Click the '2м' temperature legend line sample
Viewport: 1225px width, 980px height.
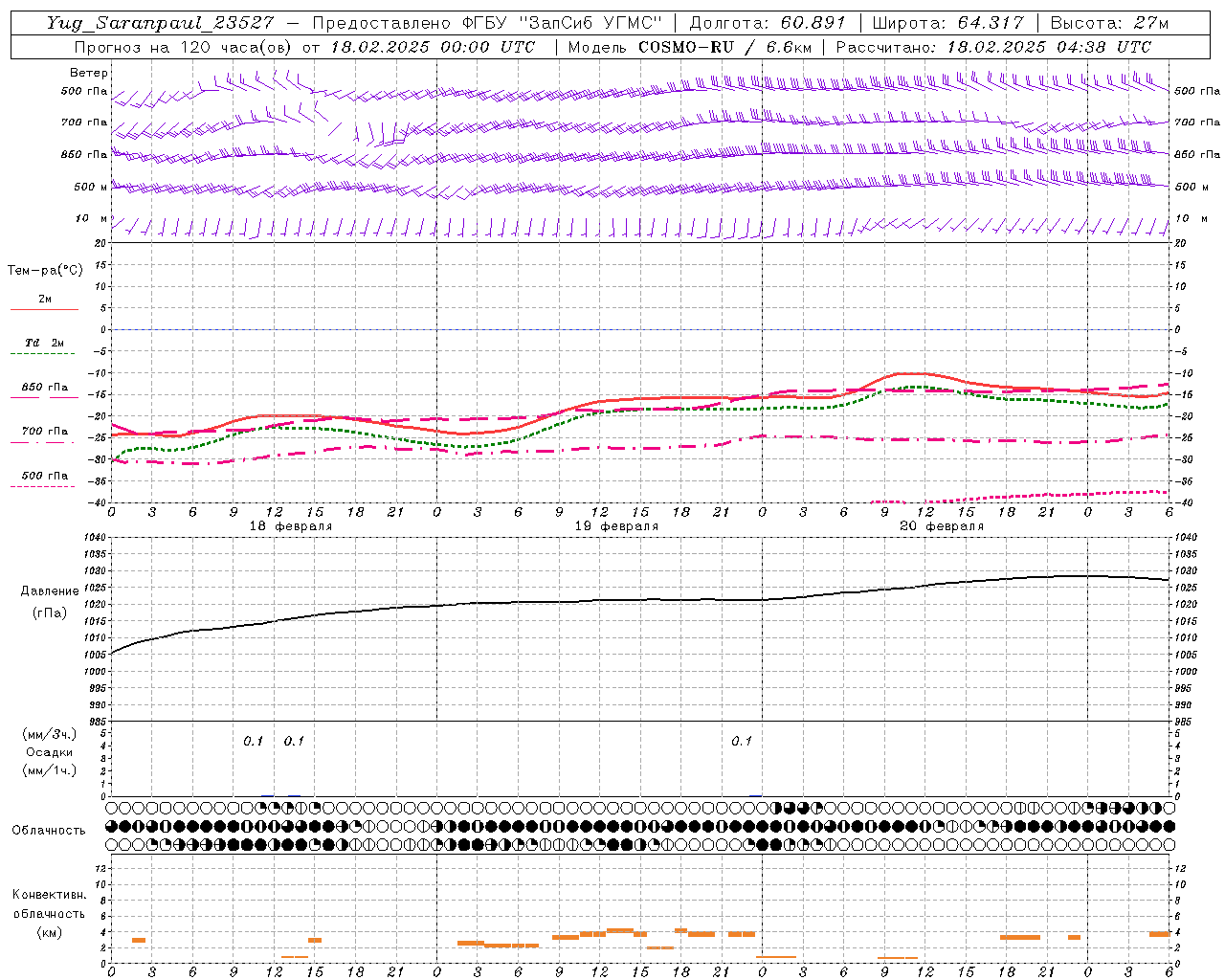coord(44,309)
